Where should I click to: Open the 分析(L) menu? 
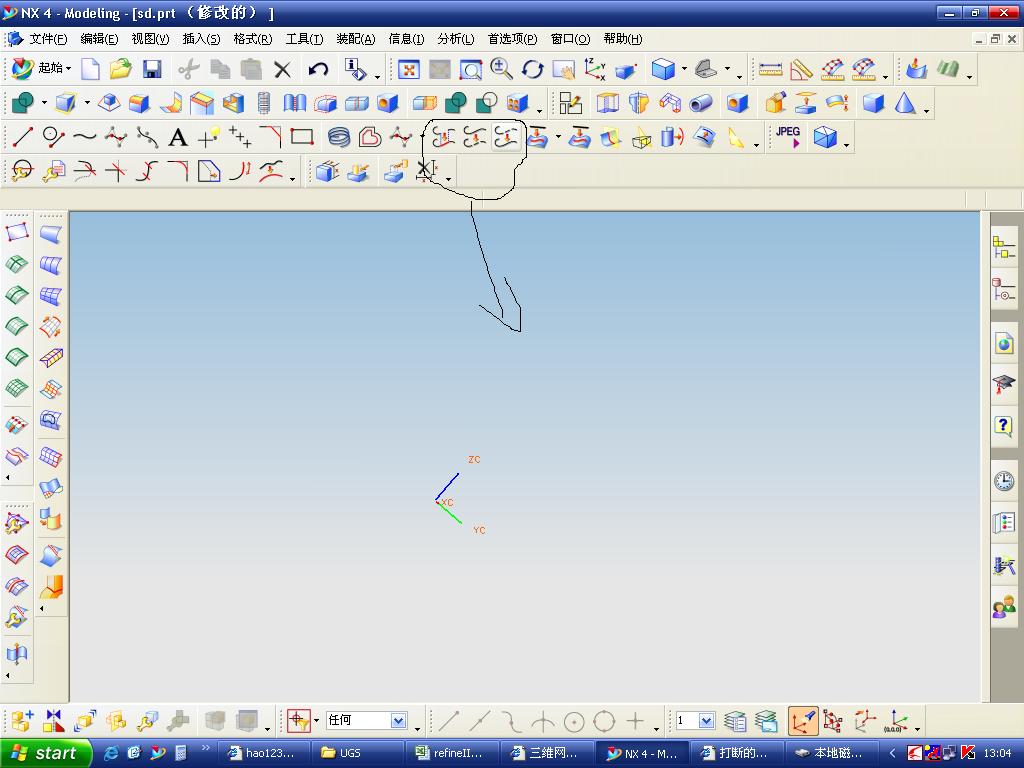[x=456, y=39]
